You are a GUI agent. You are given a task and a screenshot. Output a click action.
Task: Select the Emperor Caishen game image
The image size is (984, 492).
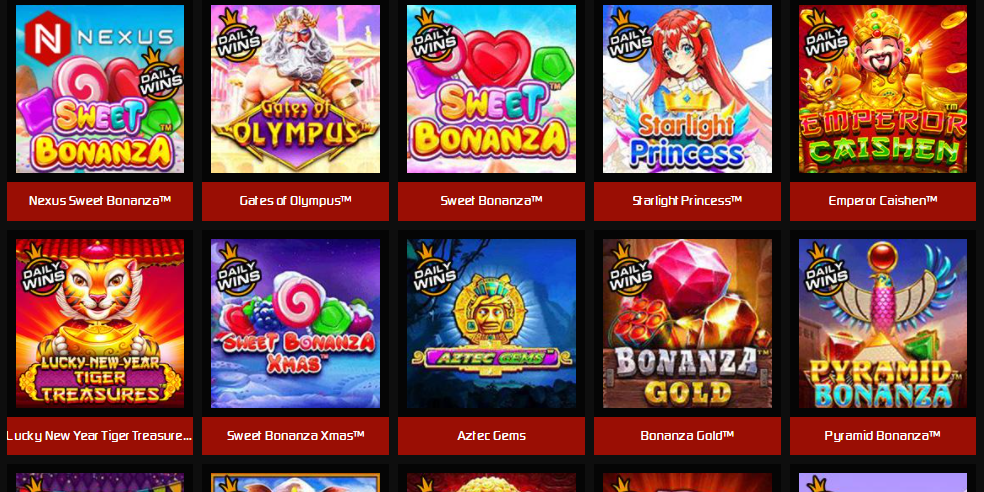coord(883,89)
